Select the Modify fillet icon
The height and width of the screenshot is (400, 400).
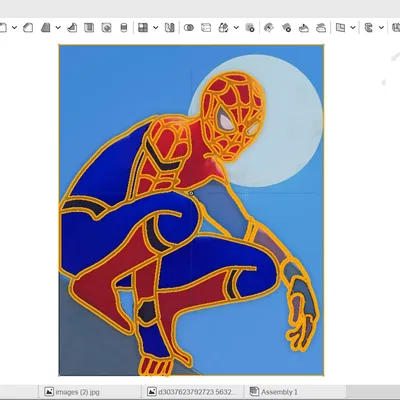tap(268, 28)
